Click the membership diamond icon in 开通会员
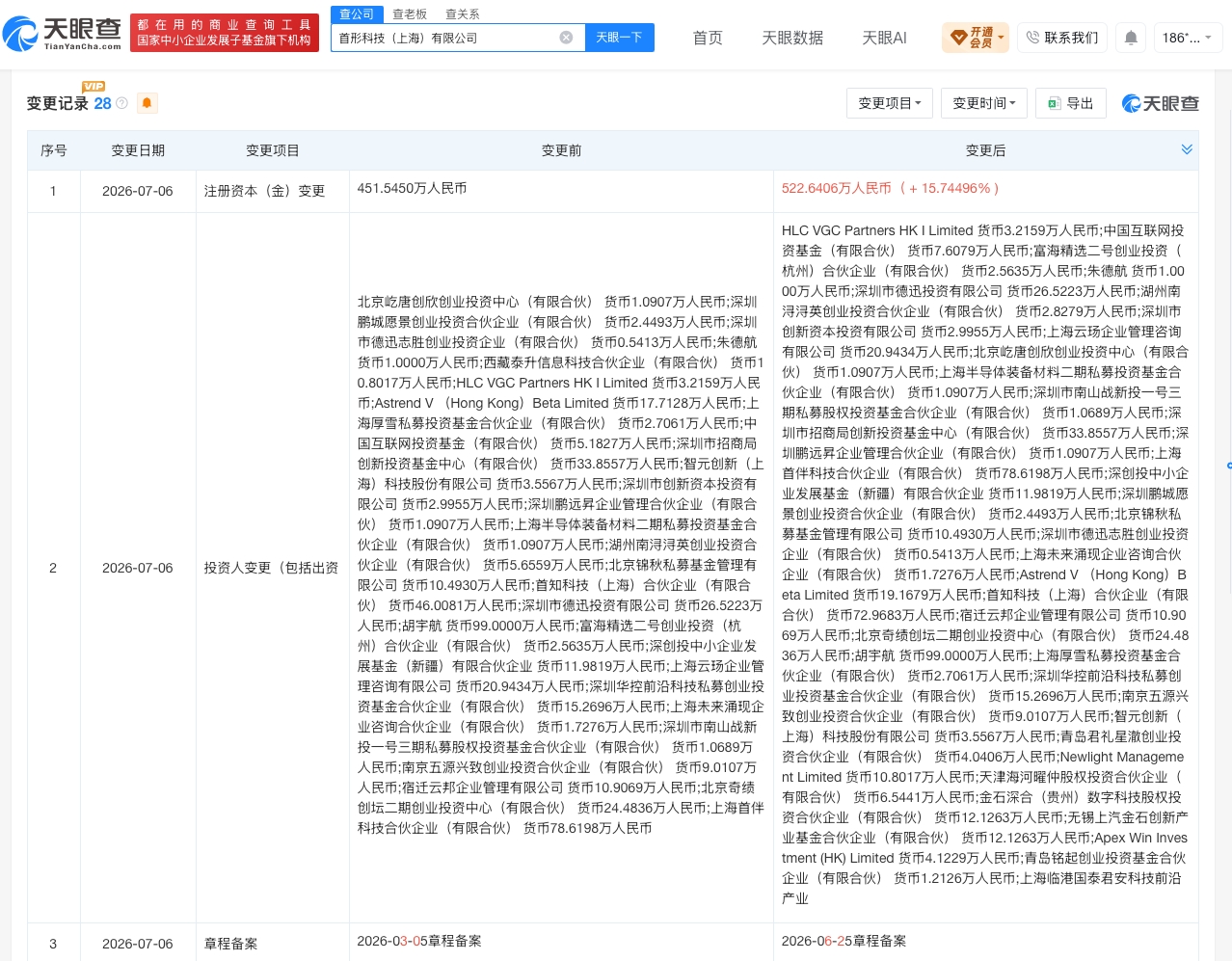The image size is (1232, 961). point(958,38)
